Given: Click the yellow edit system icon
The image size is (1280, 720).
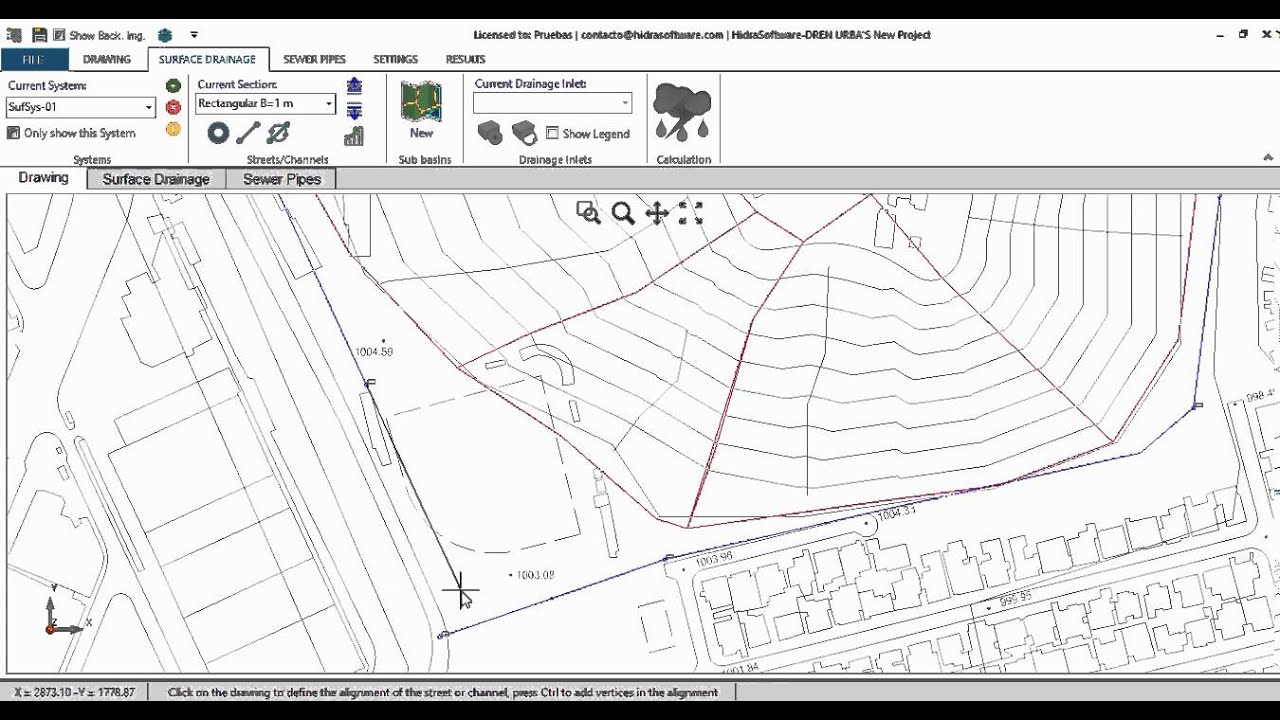Looking at the screenshot, I should (173, 129).
